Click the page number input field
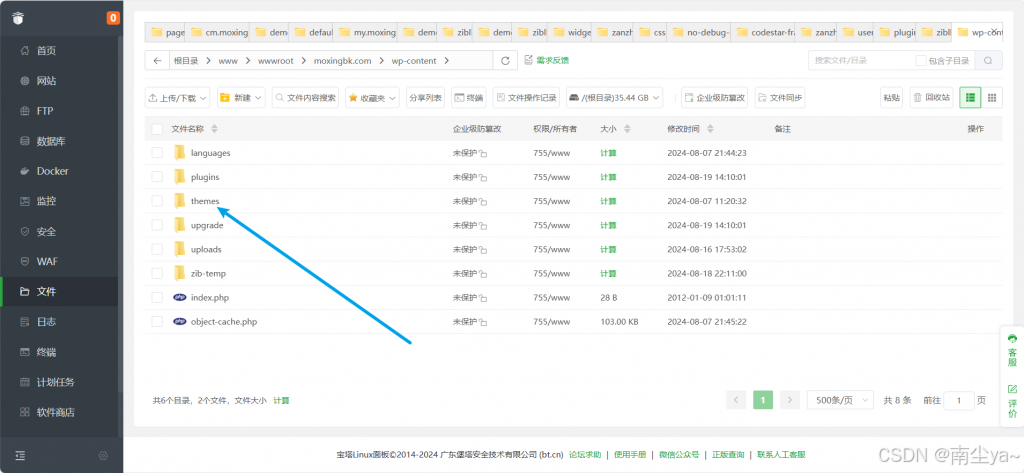 point(958,400)
